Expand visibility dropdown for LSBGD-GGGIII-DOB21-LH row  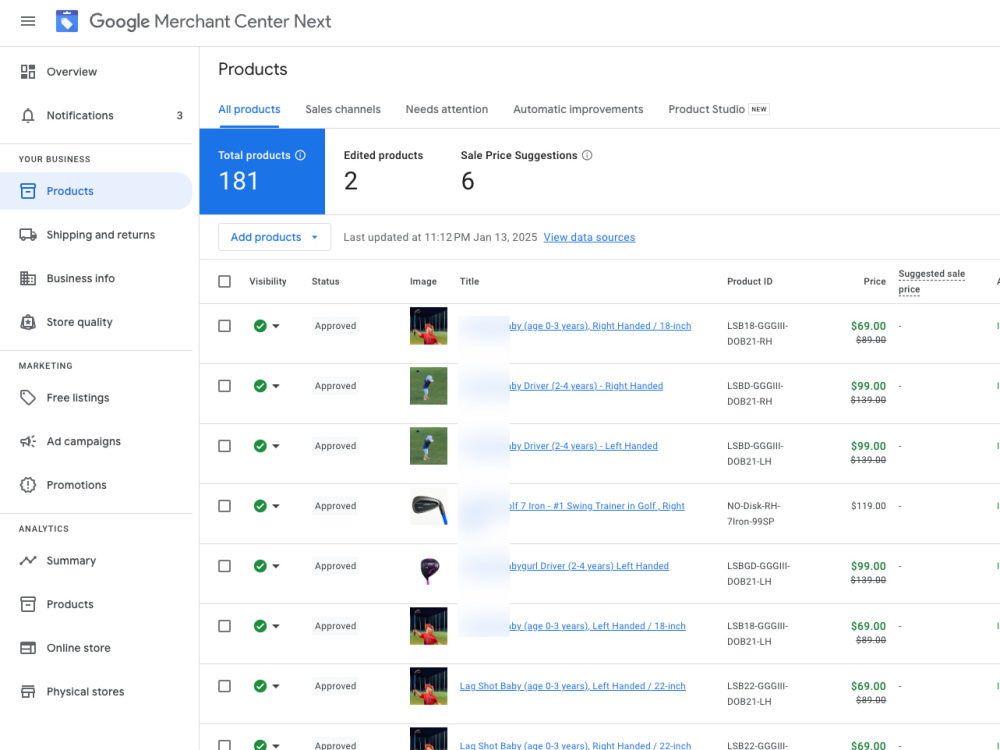click(x=276, y=566)
